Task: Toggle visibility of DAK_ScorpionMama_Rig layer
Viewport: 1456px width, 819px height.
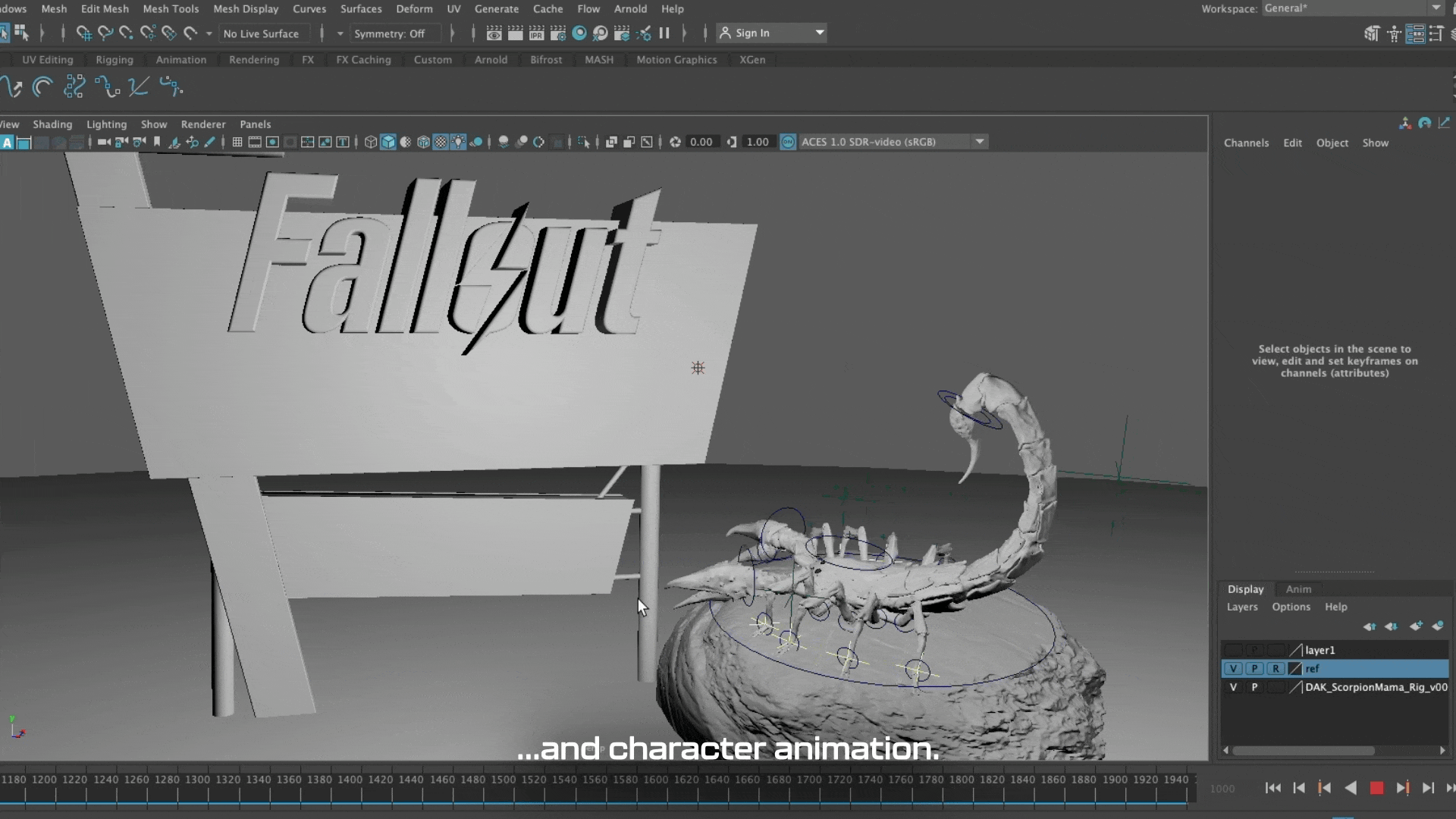Action: [x=1234, y=687]
